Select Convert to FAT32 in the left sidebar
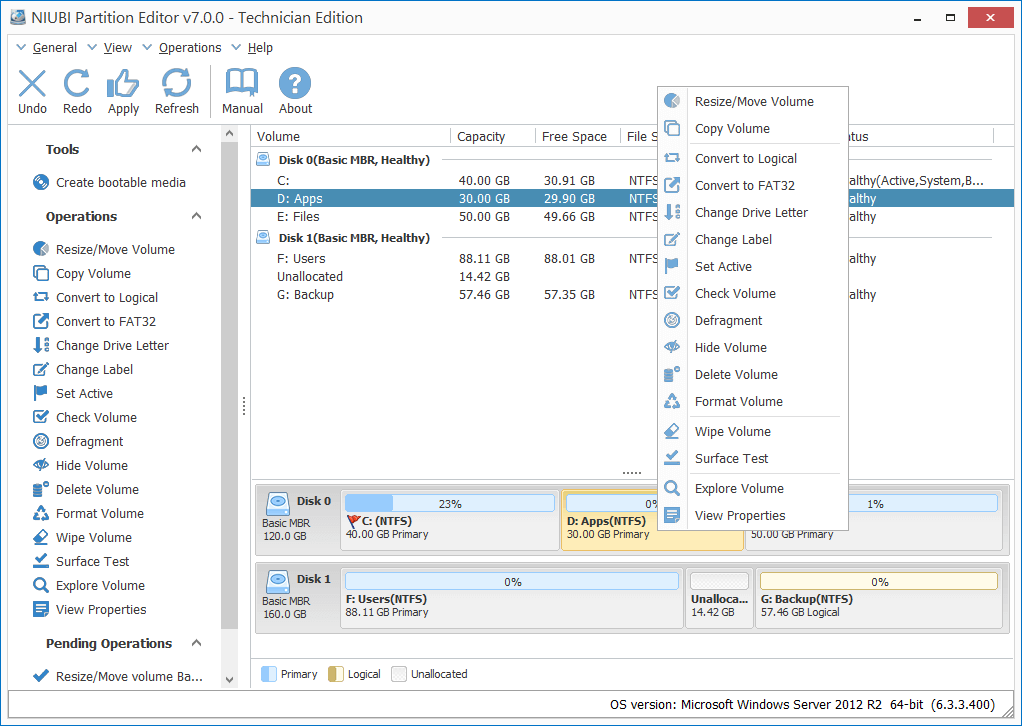Screen dimensions: 1022x726 pyautogui.click(x=94, y=321)
